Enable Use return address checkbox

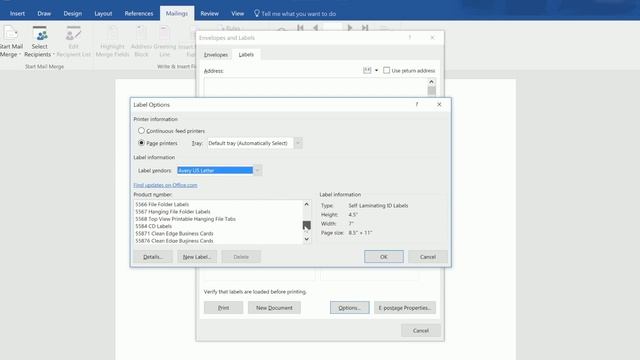coord(387,71)
